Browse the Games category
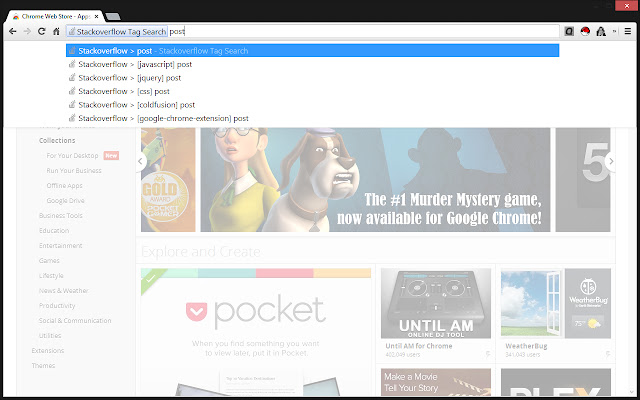Viewport: 640px width, 400px height. [49, 260]
